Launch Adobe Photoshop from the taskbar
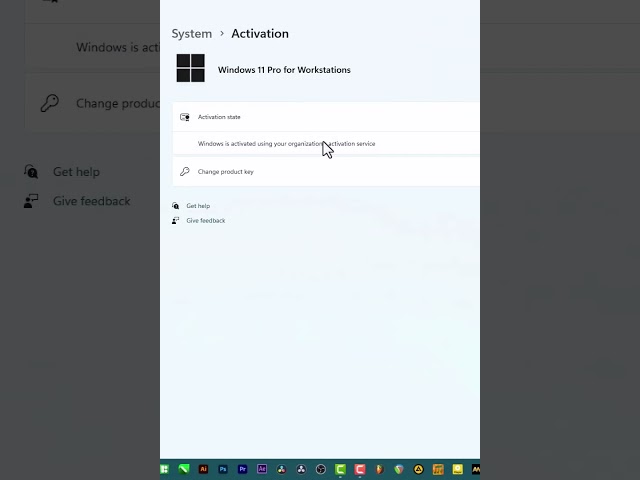 point(223,469)
